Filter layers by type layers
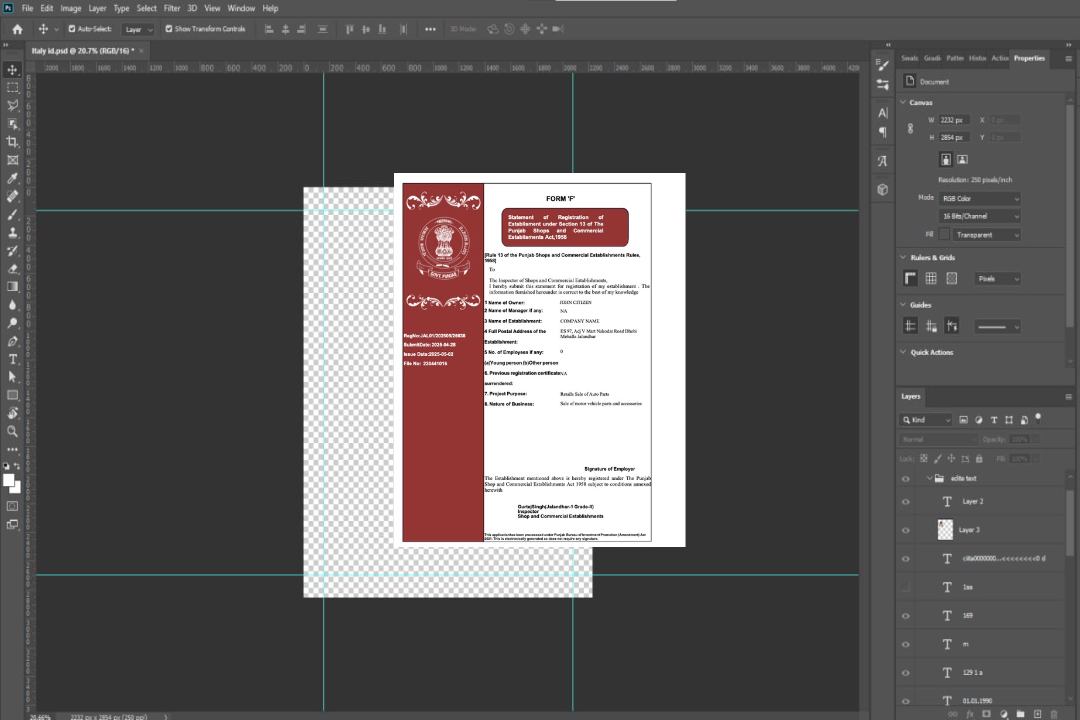The image size is (1080, 720). (x=994, y=420)
